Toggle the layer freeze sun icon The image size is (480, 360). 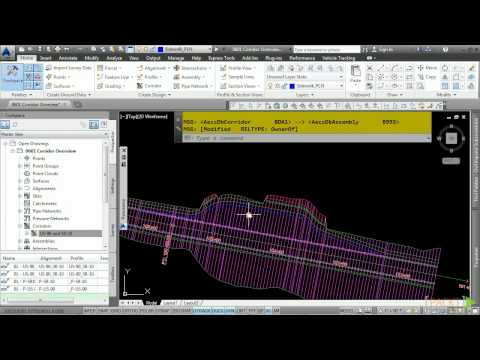(x=278, y=86)
